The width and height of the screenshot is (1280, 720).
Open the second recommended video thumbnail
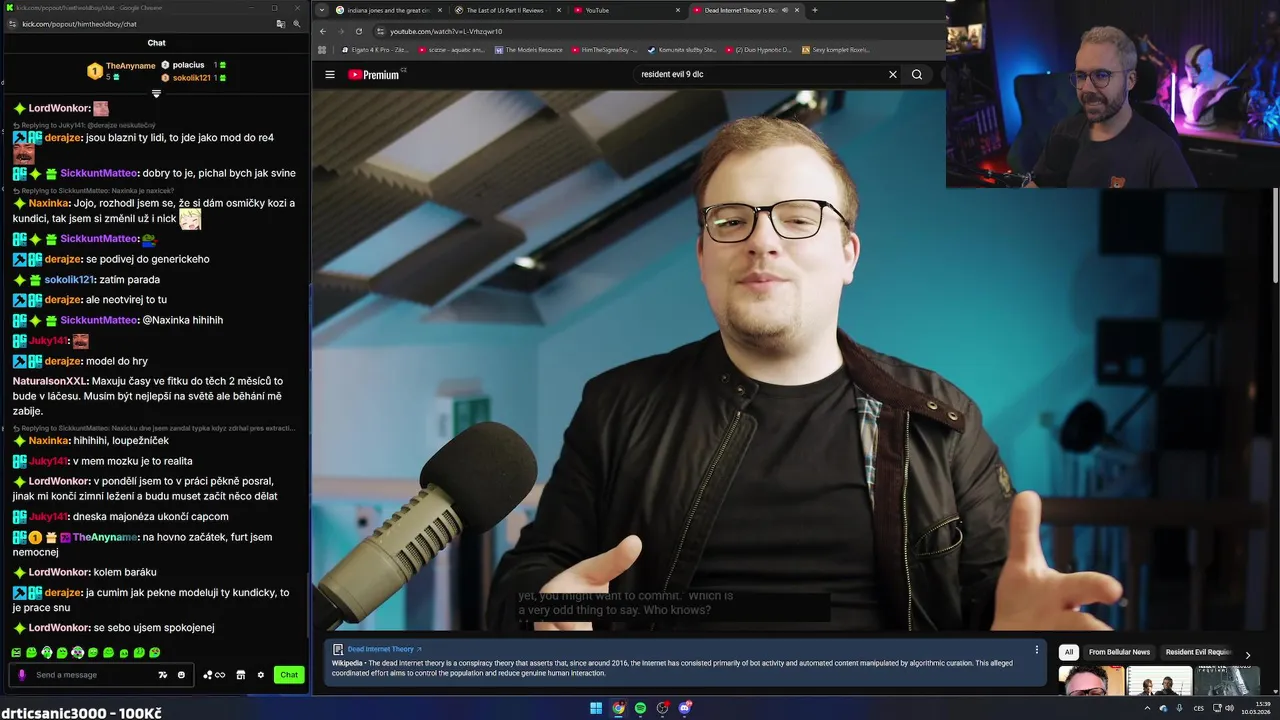pyautogui.click(x=1160, y=681)
